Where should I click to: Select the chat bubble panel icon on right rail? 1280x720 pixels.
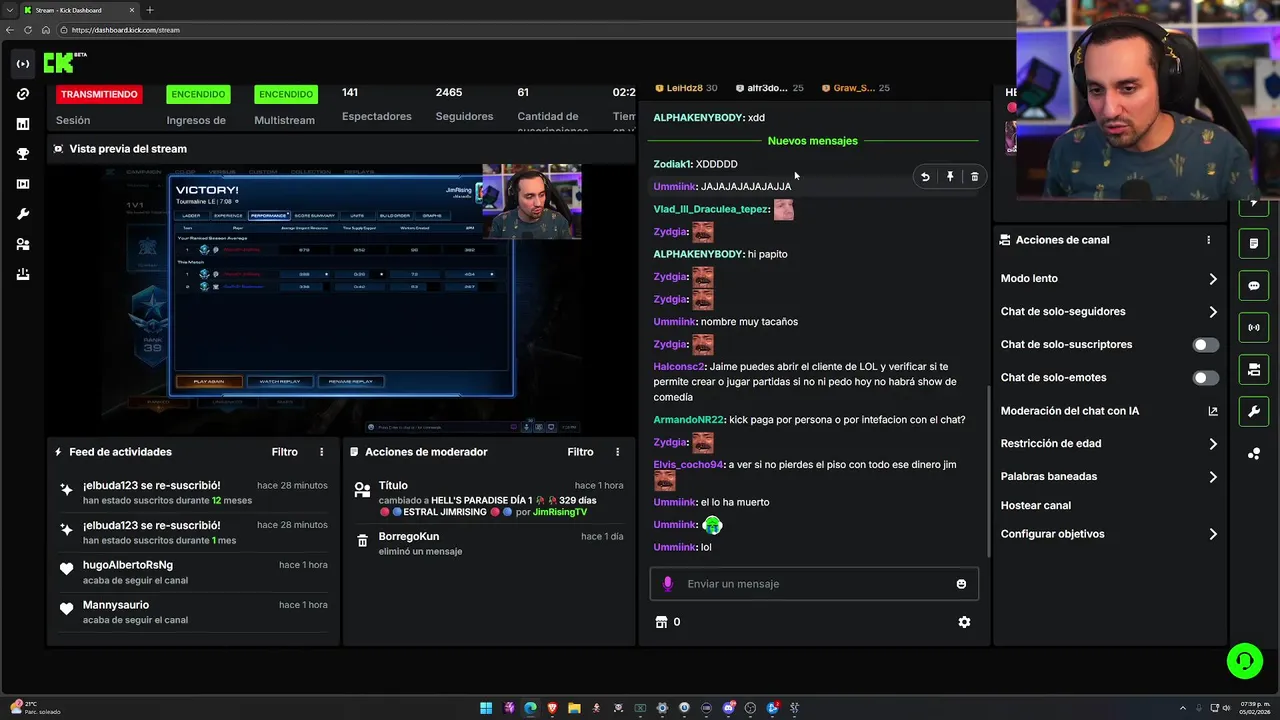tap(1254, 286)
